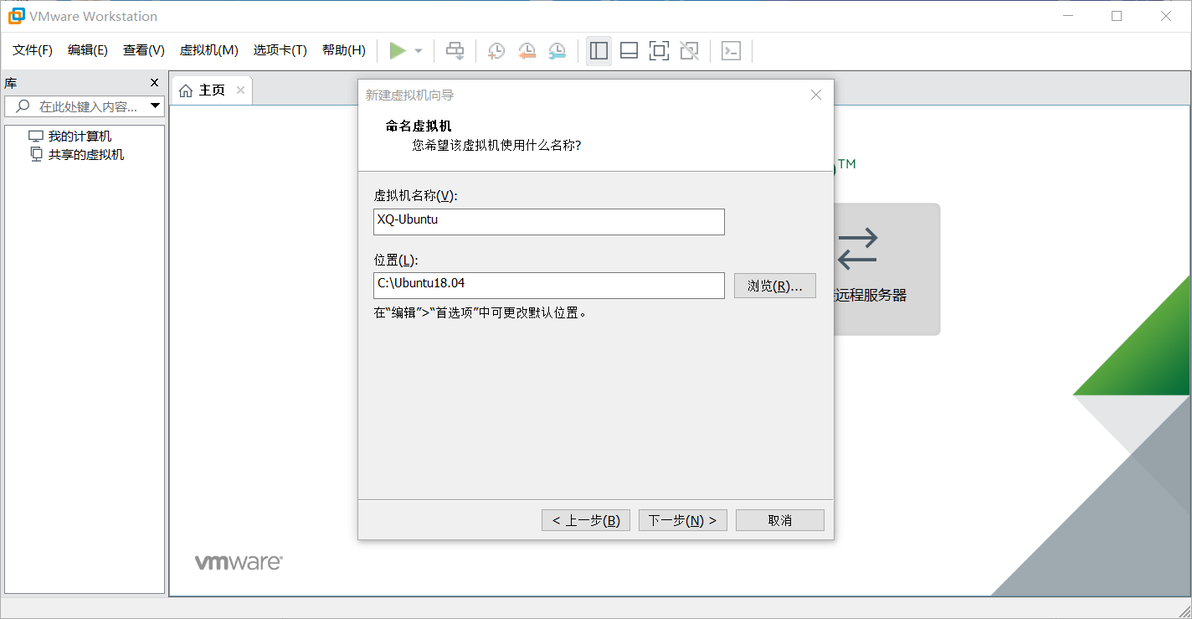
Task: Click the 浏览(R)... browse button
Action: [x=775, y=286]
